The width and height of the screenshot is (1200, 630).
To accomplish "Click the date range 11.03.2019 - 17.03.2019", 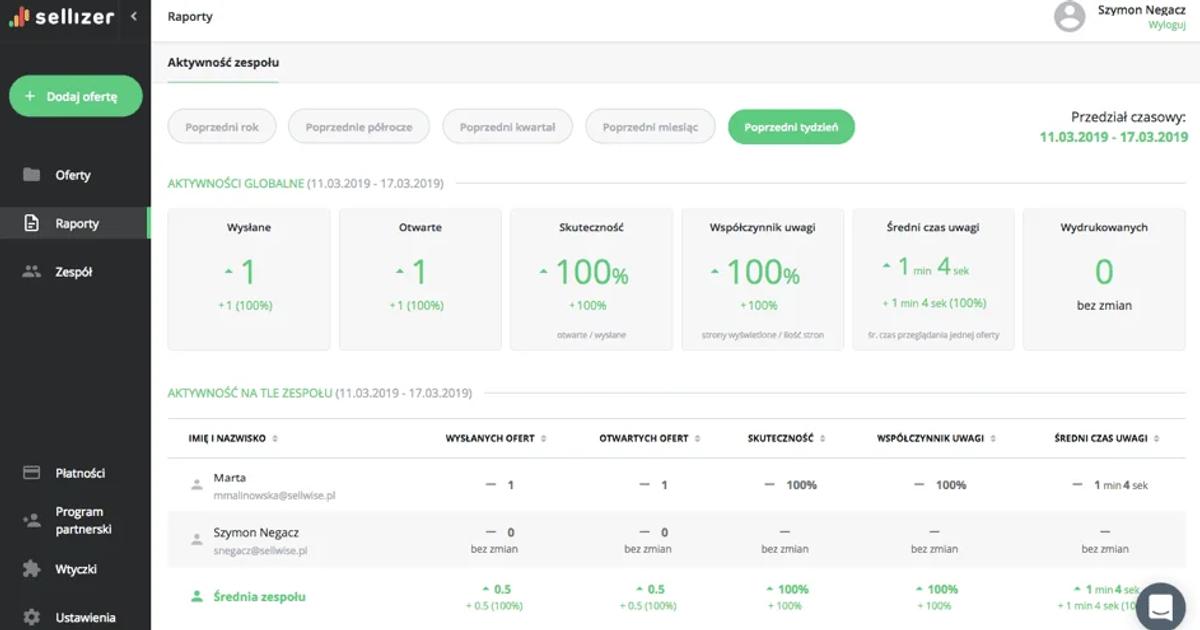I will 1114,137.
